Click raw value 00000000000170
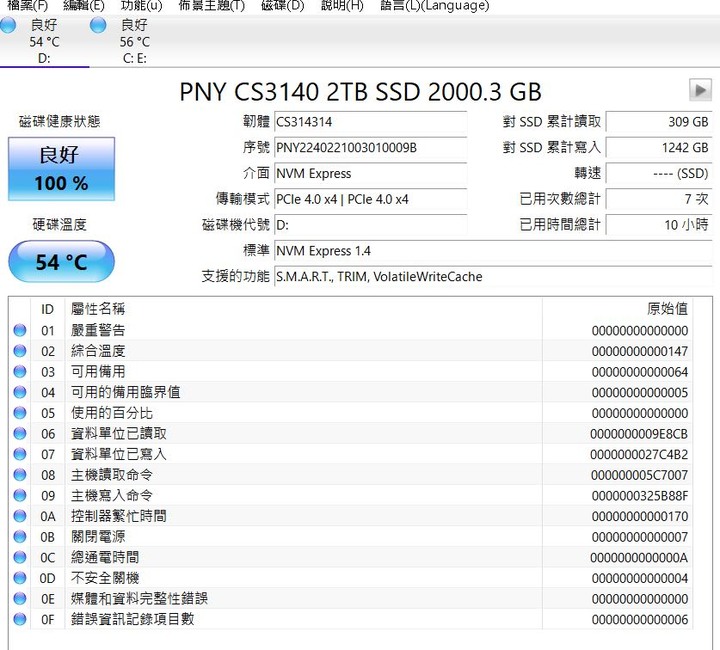 (640, 516)
